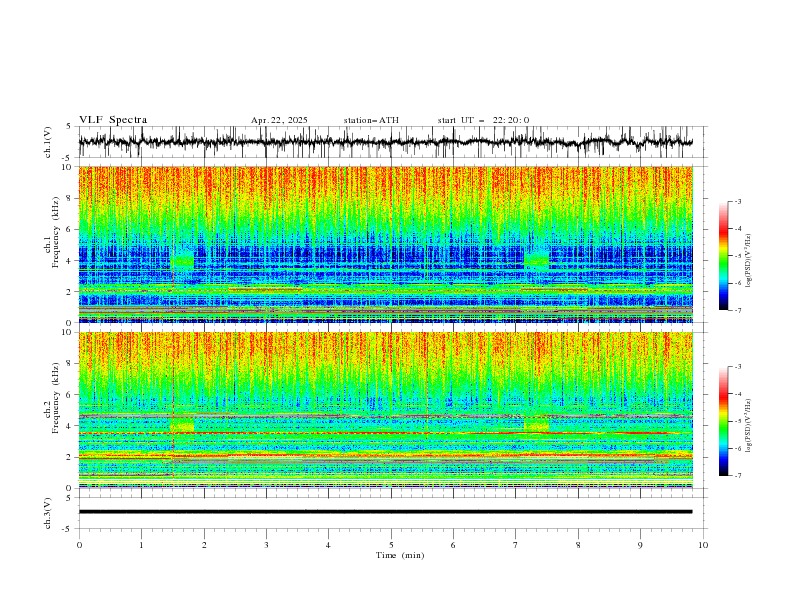This screenshot has height=612, width=792.
Task: Click the "start UT = 22:20:0" text
Action: click(x=483, y=120)
